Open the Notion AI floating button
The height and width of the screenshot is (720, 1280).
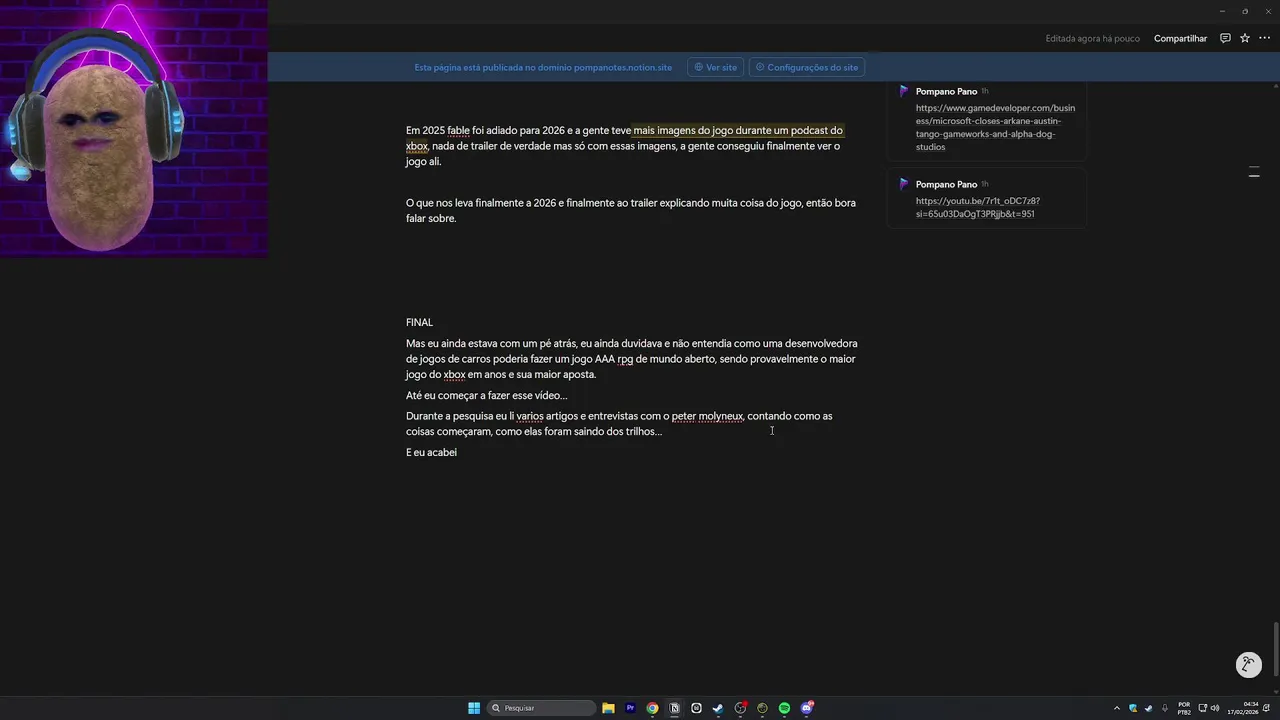tap(1248, 664)
